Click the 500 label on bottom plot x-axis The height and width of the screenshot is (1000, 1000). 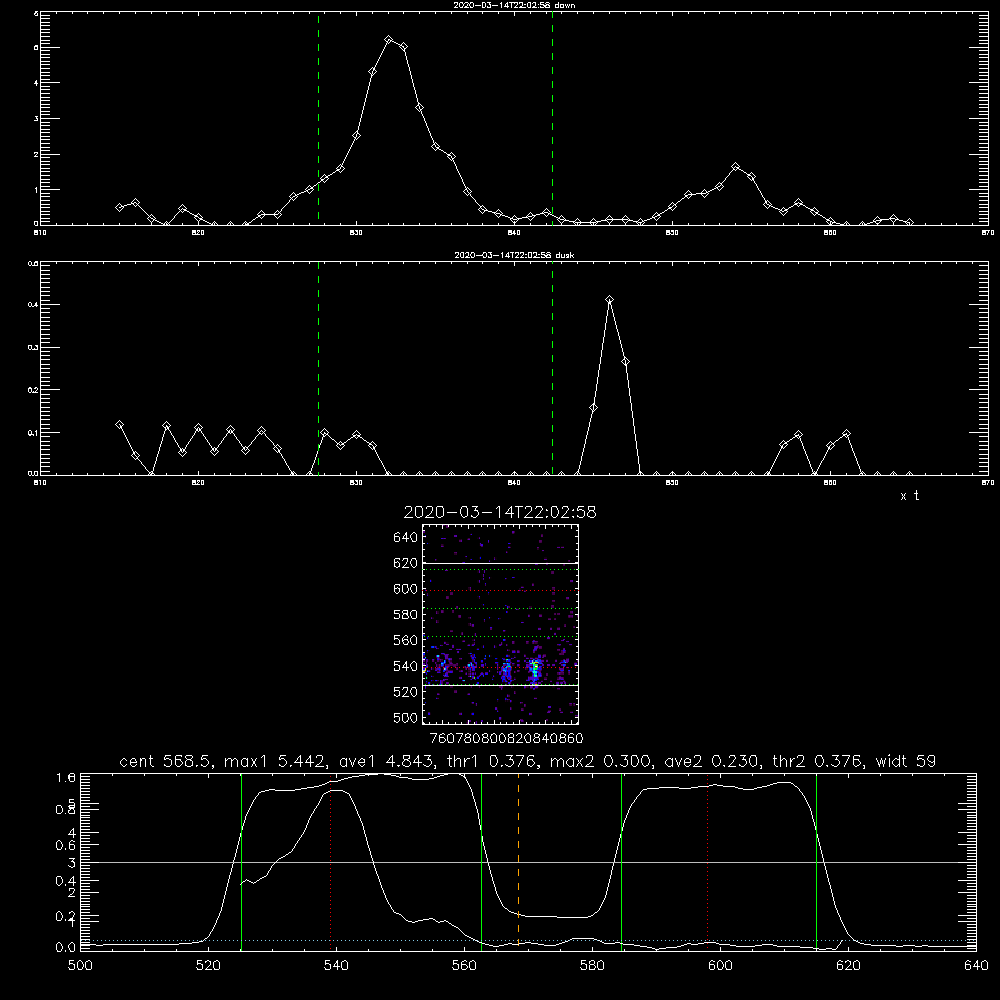pyautogui.click(x=80, y=966)
